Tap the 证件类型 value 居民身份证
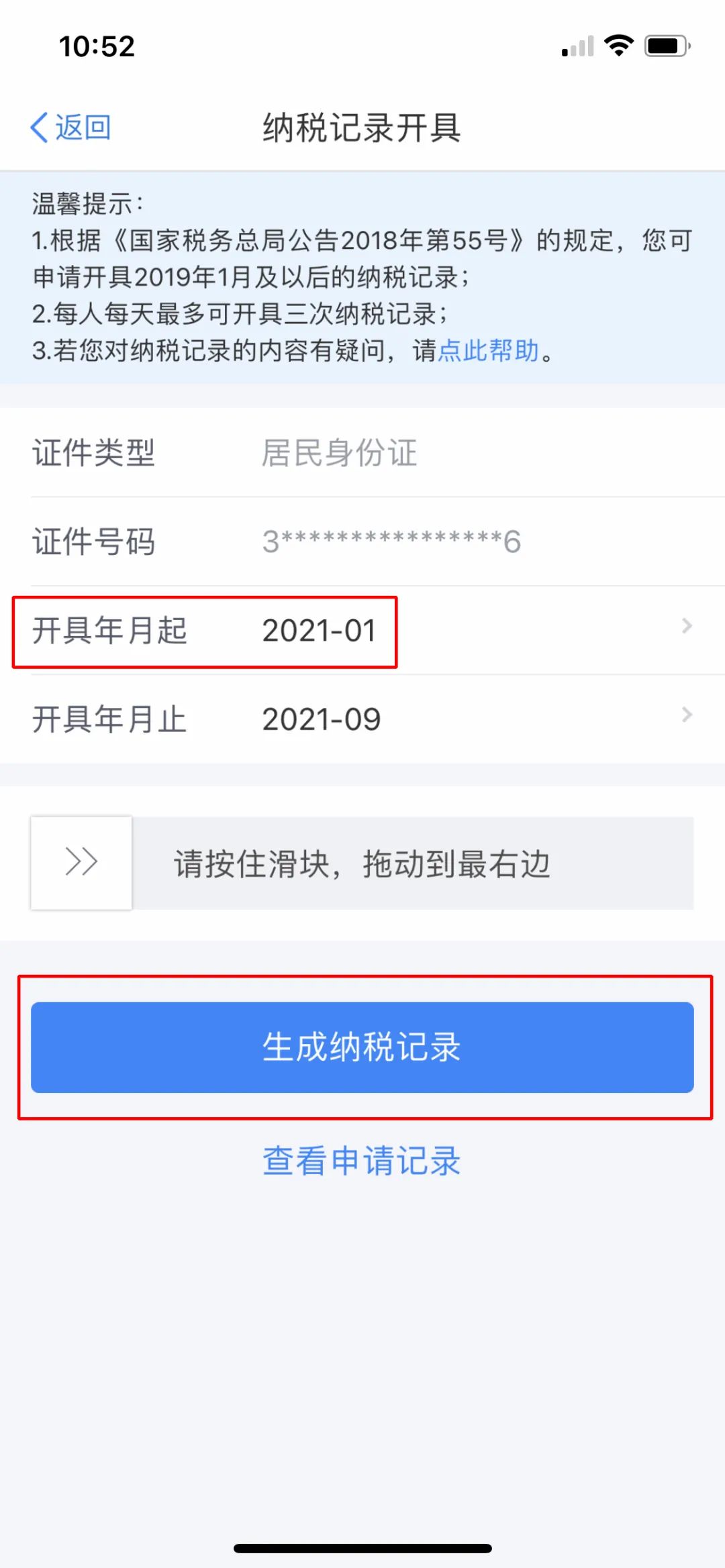The width and height of the screenshot is (725, 1568). (x=340, y=453)
